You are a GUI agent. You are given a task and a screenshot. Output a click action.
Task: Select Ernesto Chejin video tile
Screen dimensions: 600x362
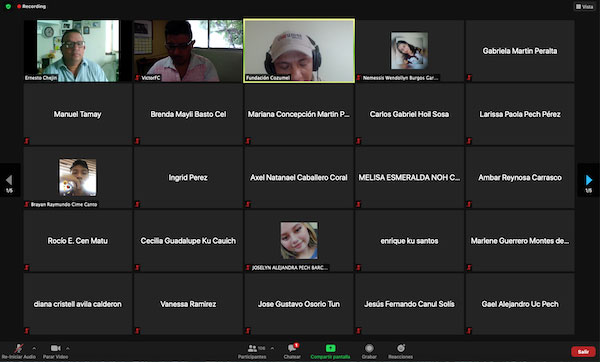[78, 51]
